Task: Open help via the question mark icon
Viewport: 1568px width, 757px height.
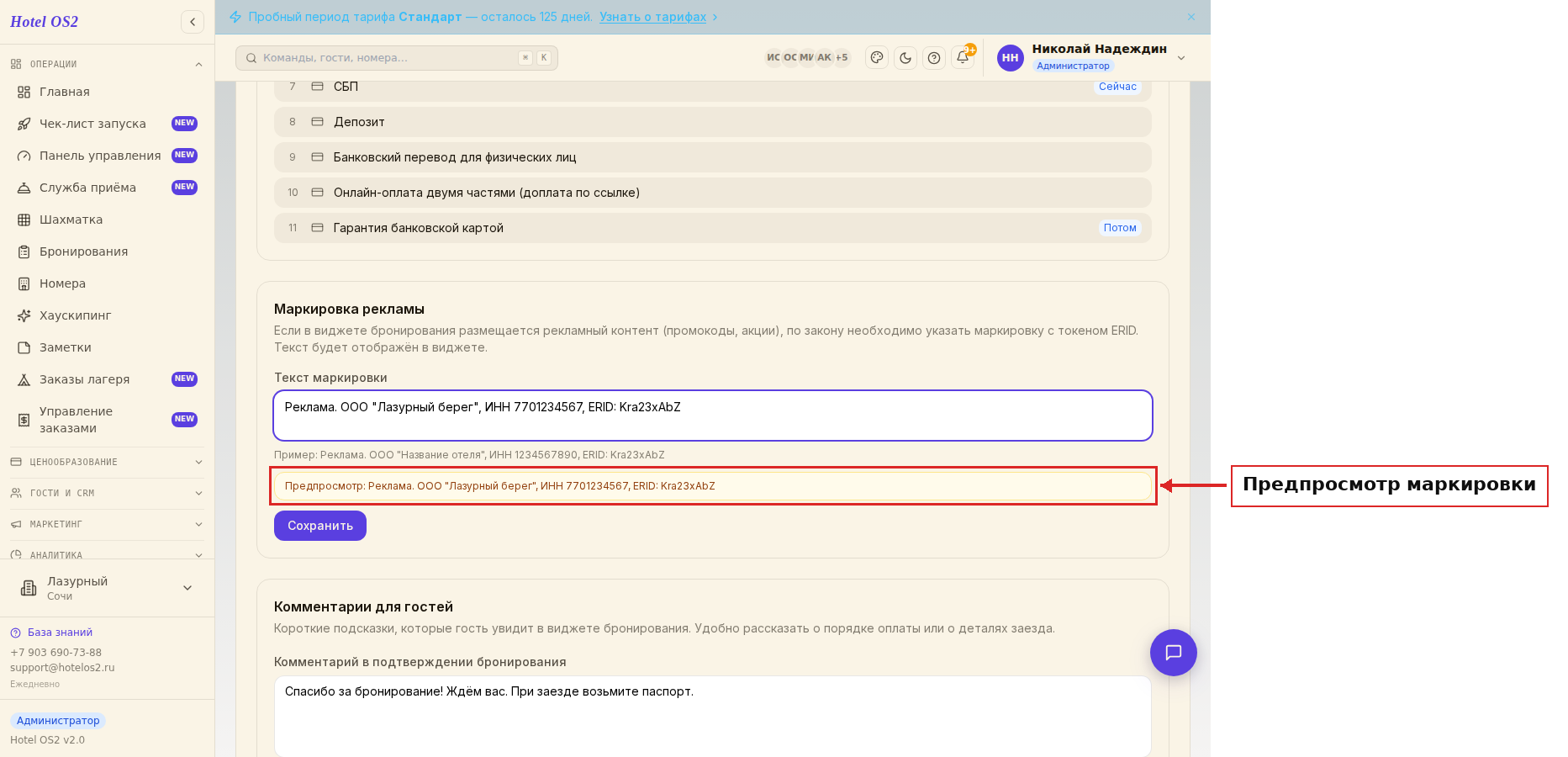Action: click(934, 58)
